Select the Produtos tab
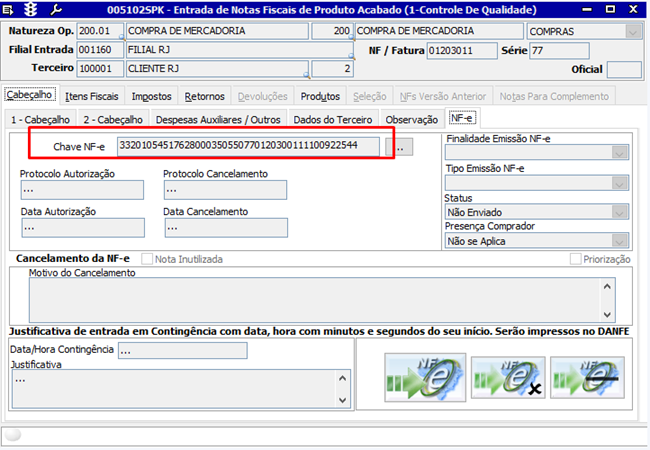Image resolution: width=650 pixels, height=450 pixels. (320, 96)
